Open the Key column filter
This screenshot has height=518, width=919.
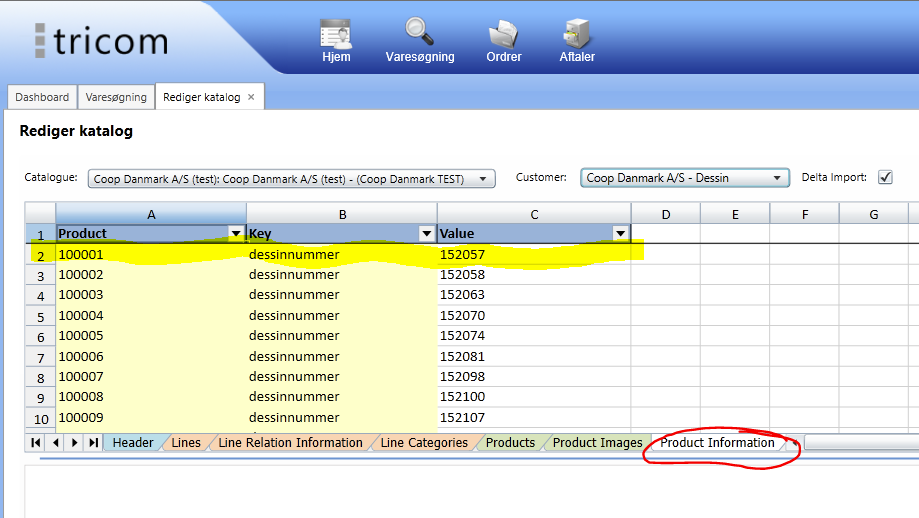427,233
